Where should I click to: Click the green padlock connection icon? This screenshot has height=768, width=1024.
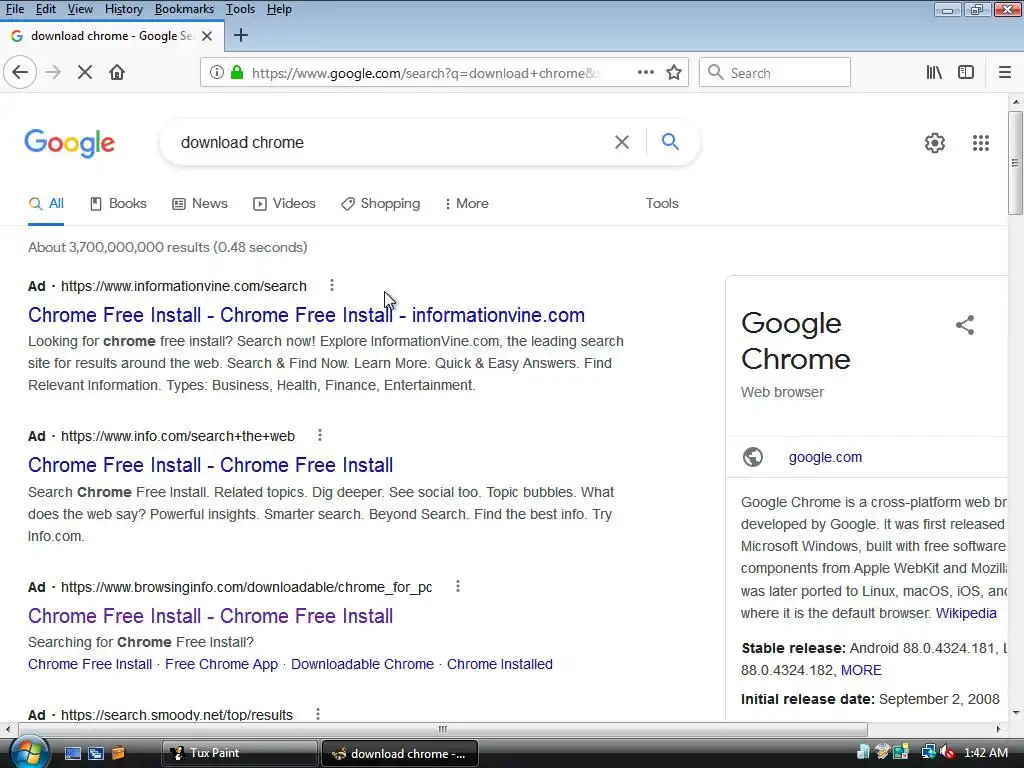pos(237,72)
